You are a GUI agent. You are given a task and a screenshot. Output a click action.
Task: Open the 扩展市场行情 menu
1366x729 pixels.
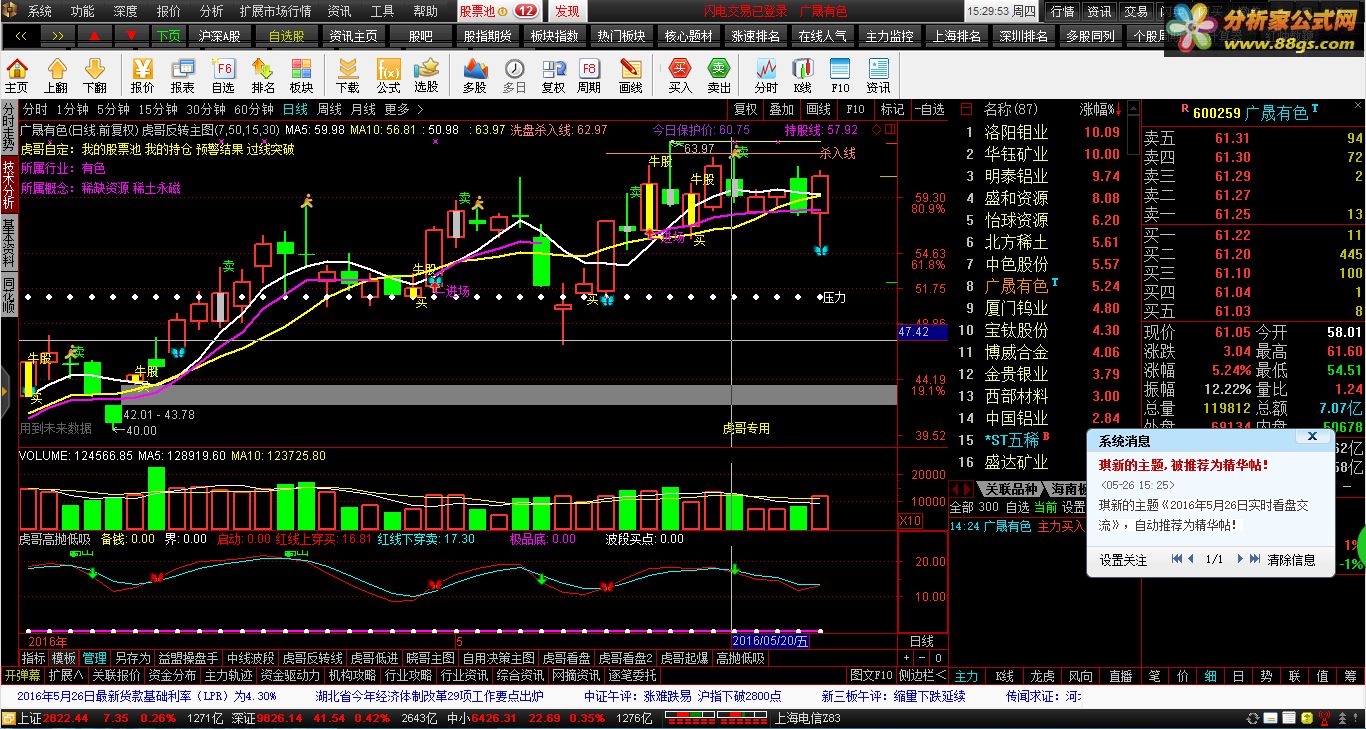click(x=275, y=11)
